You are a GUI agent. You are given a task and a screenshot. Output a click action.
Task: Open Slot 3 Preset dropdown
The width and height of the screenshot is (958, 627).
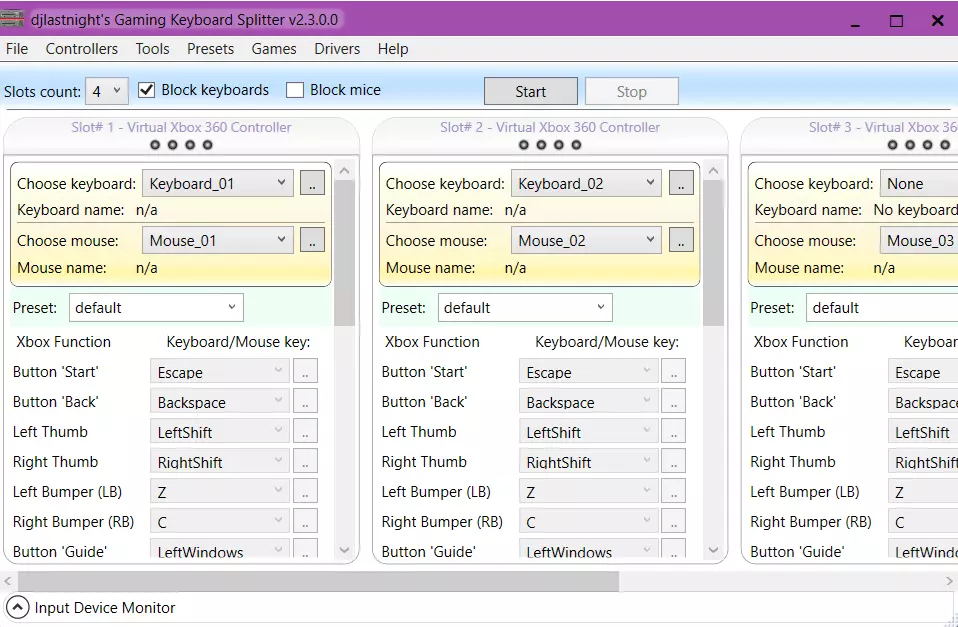click(882, 307)
